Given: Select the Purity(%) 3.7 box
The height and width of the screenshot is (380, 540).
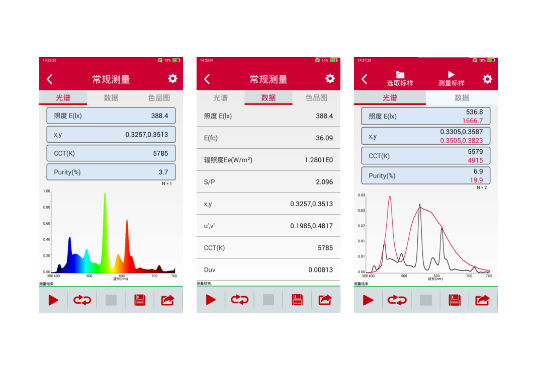Looking at the screenshot, I should pos(111,172).
